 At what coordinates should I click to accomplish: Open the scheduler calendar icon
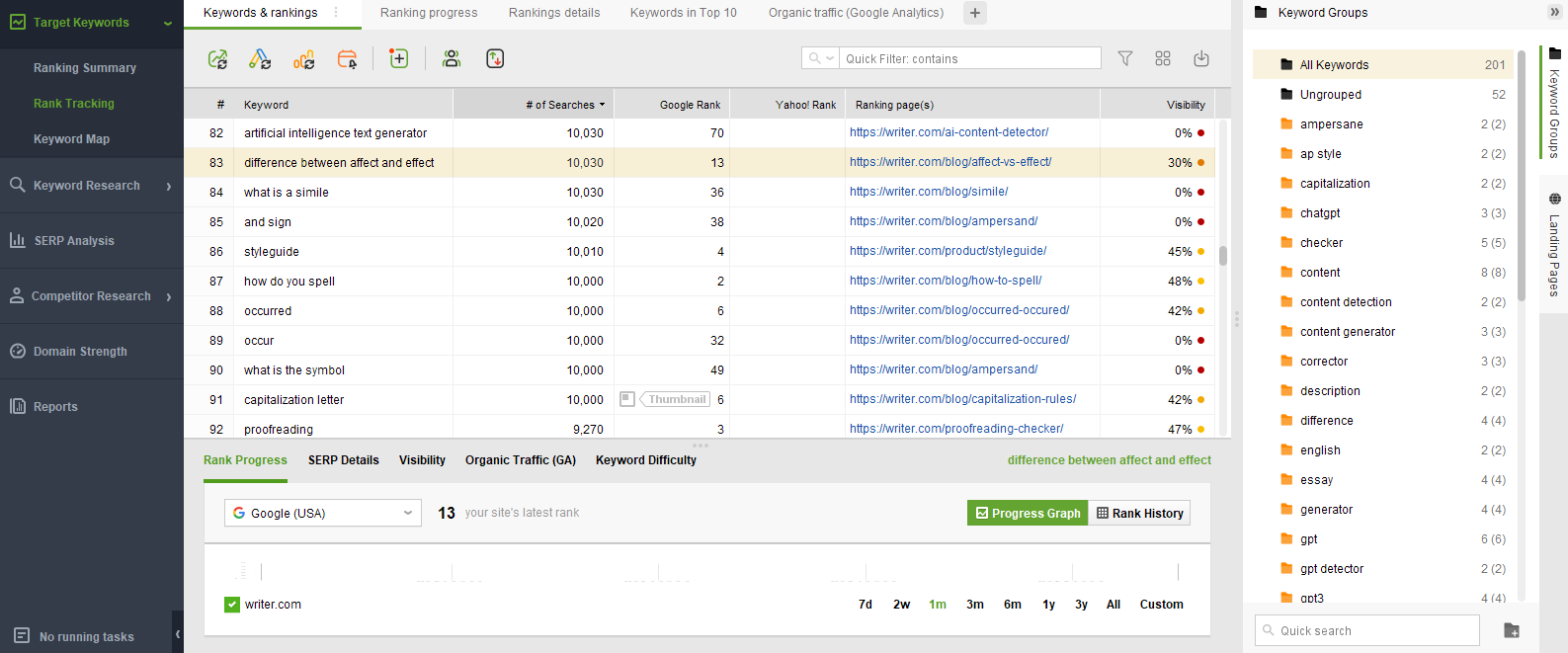(x=347, y=59)
